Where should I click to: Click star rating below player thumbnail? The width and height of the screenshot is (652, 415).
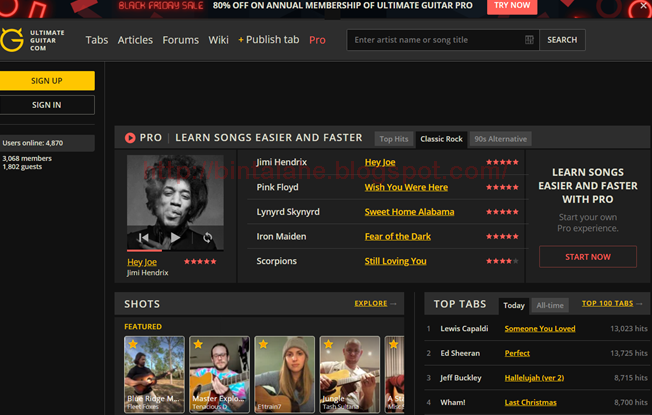[x=200, y=262]
